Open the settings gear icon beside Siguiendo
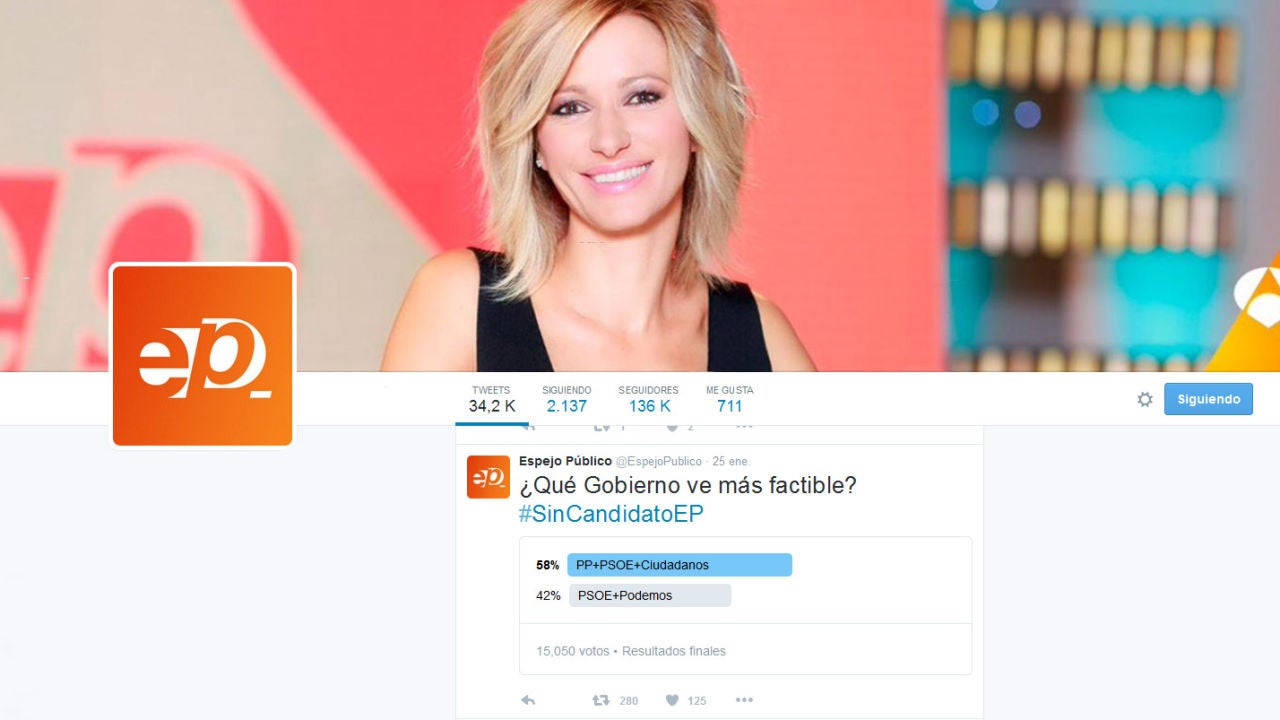 click(x=1145, y=399)
